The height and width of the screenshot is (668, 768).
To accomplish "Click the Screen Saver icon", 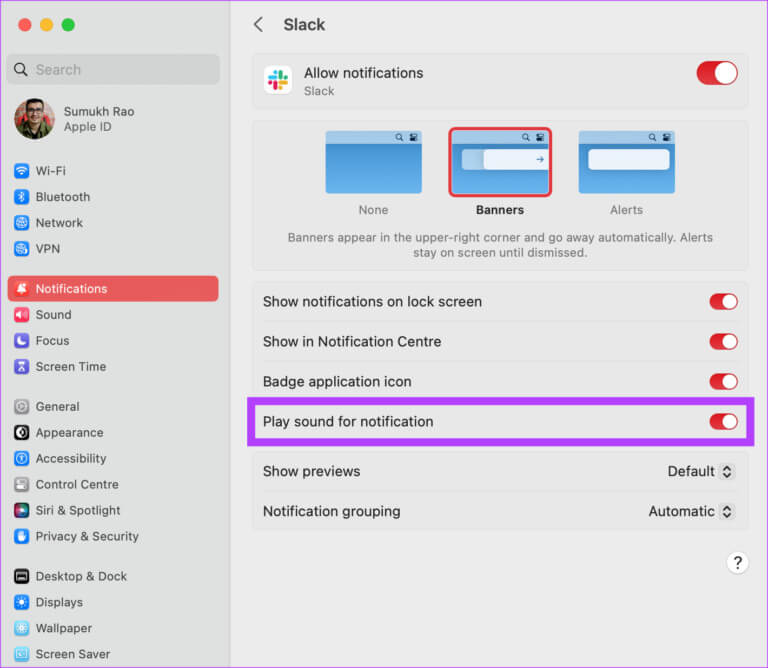I will pyautogui.click(x=22, y=654).
